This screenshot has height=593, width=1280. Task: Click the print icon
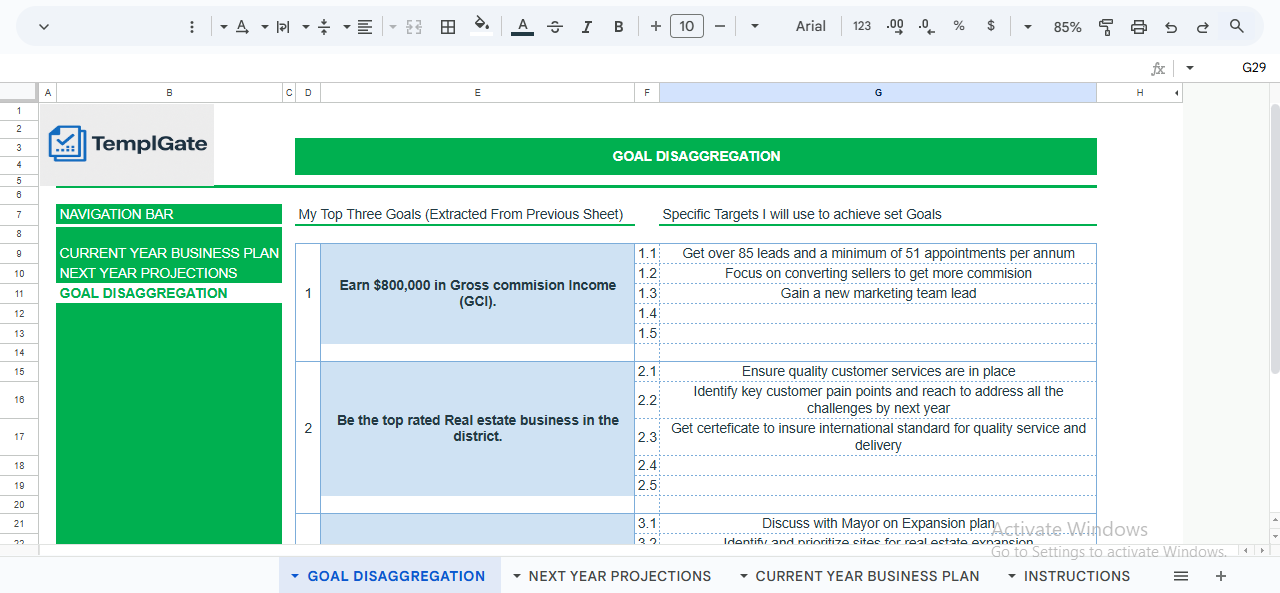click(x=1139, y=27)
